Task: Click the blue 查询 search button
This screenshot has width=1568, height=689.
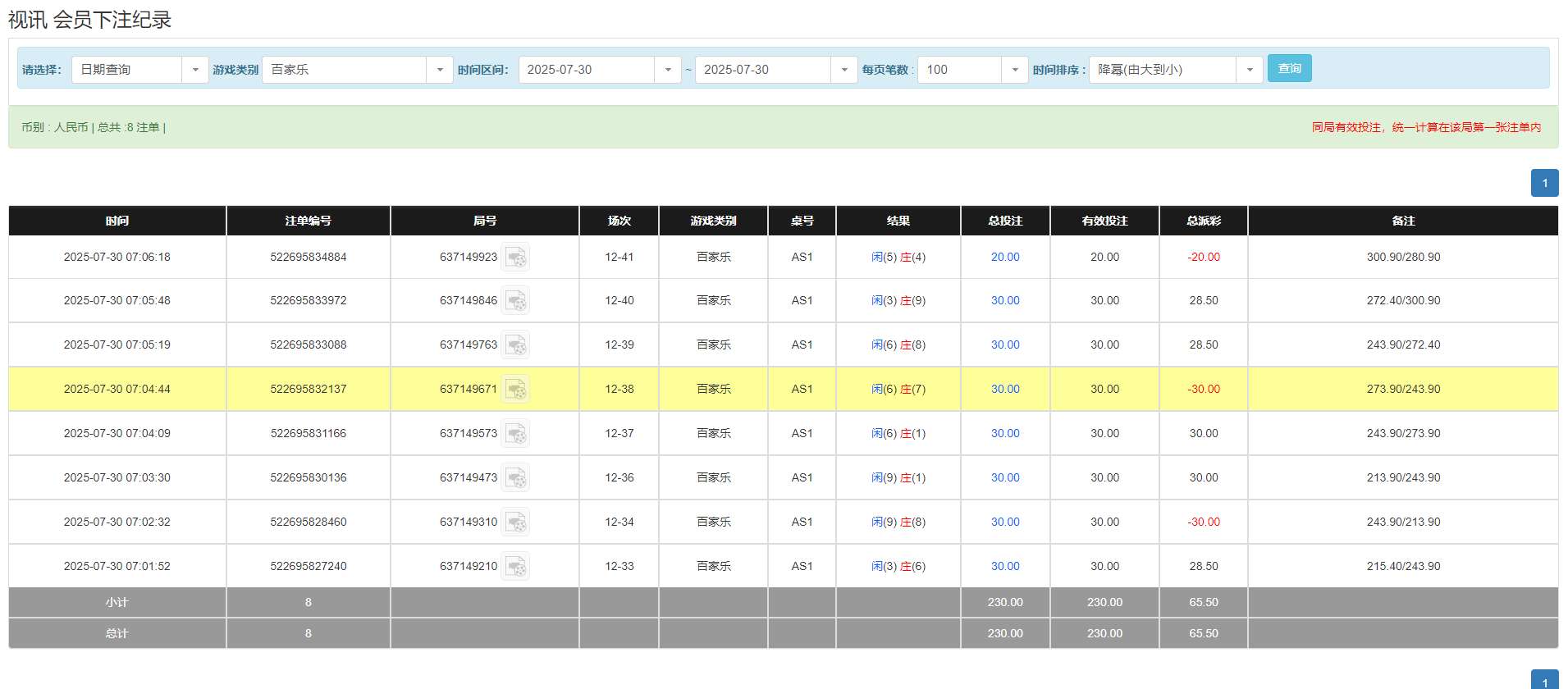Action: click(x=1289, y=68)
